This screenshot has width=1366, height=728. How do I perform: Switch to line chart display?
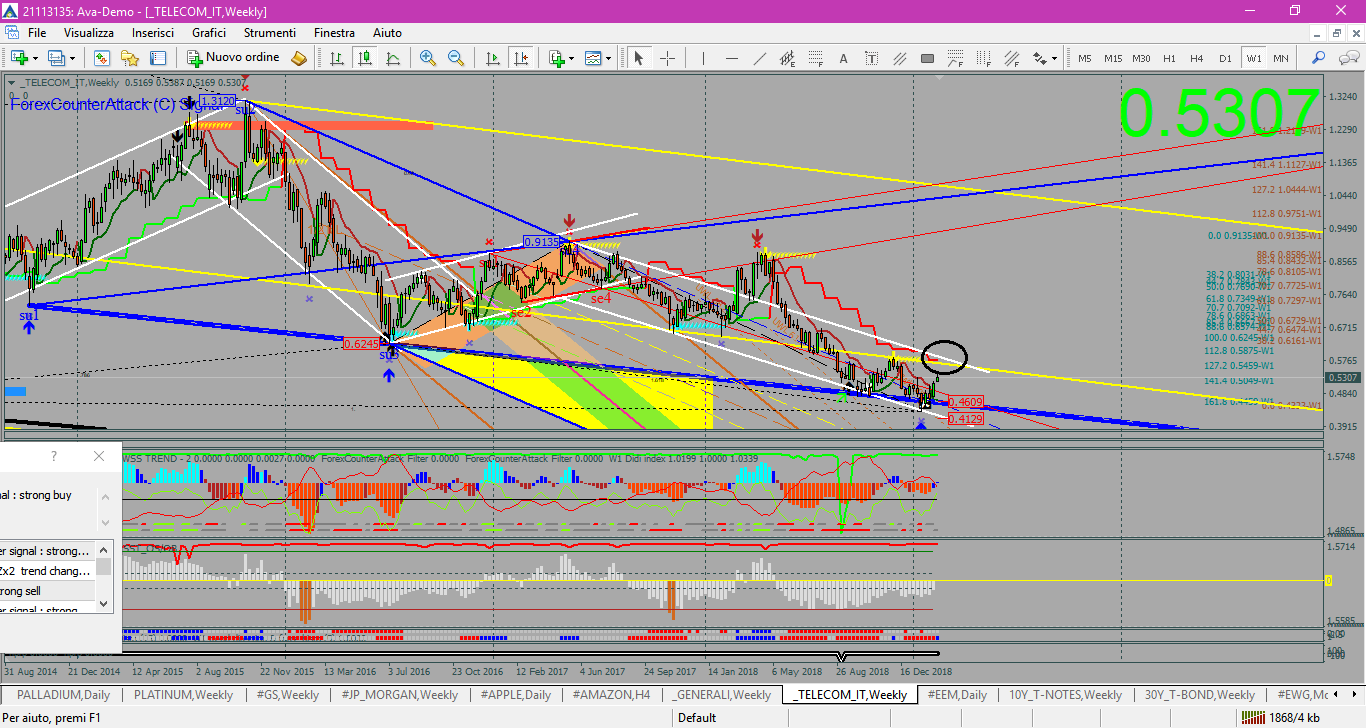[392, 58]
